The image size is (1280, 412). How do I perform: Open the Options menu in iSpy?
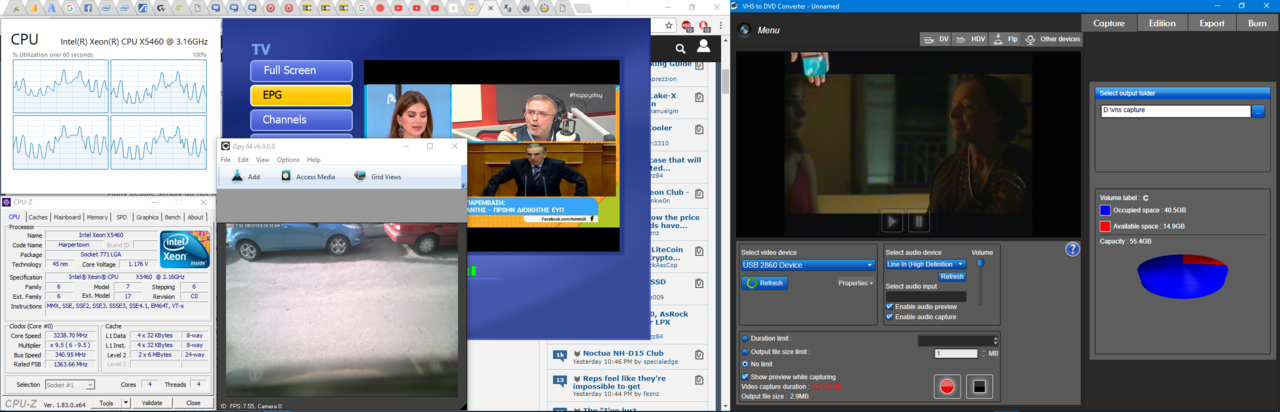click(x=288, y=160)
